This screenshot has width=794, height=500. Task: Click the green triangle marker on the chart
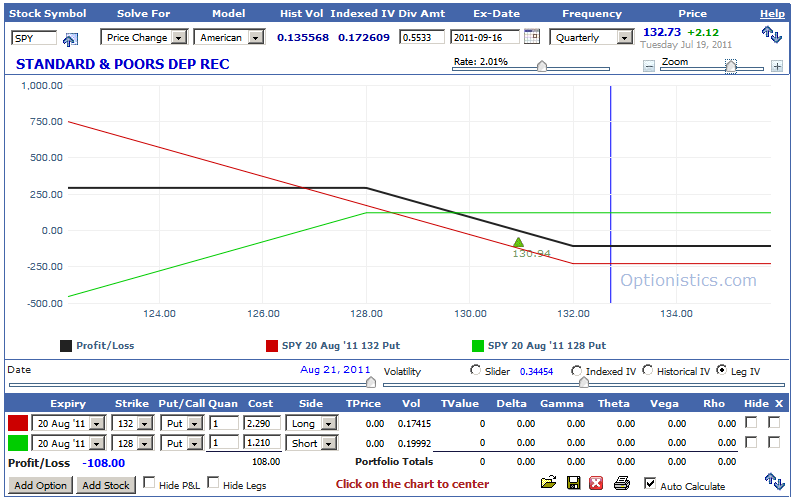click(x=518, y=243)
